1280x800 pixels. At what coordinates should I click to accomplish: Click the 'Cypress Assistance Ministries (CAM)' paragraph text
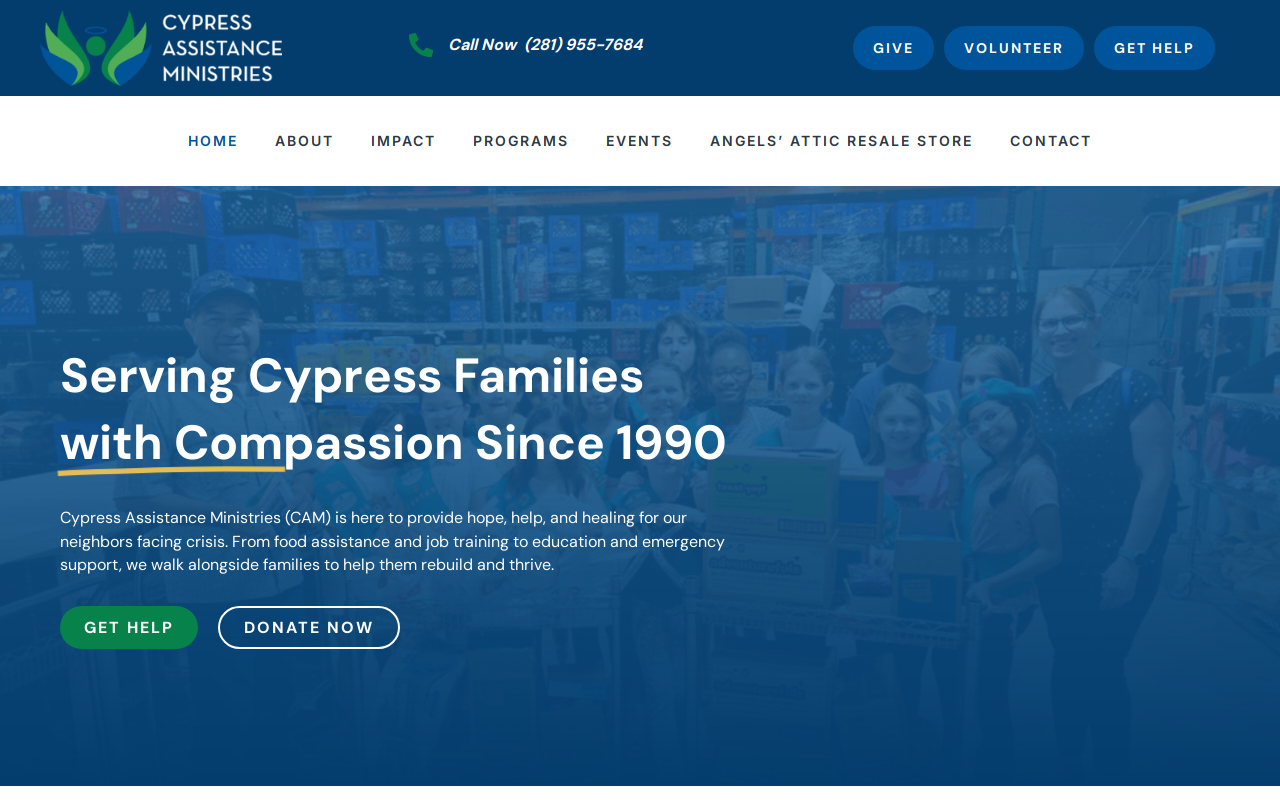[392, 541]
